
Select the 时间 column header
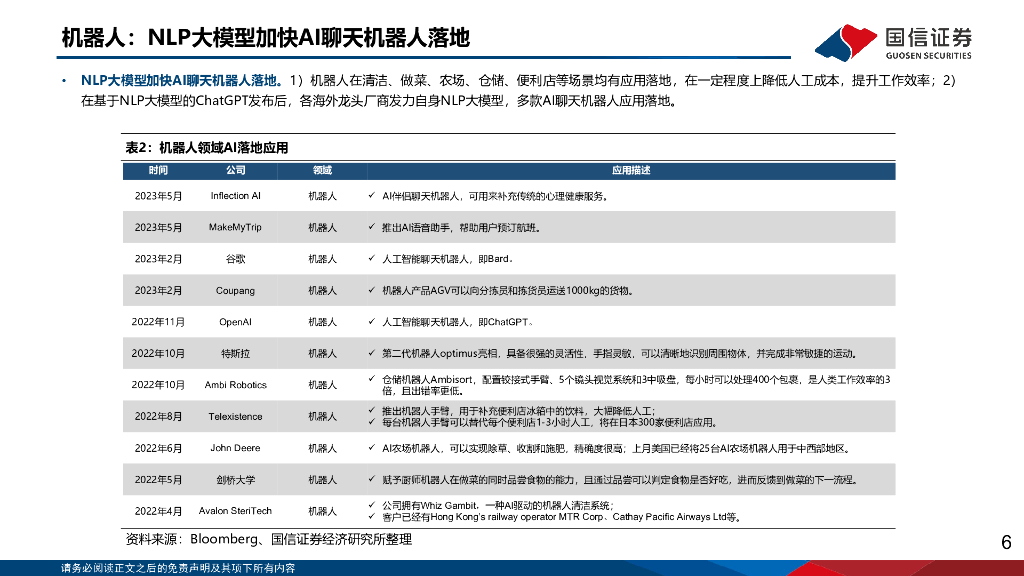click(157, 171)
